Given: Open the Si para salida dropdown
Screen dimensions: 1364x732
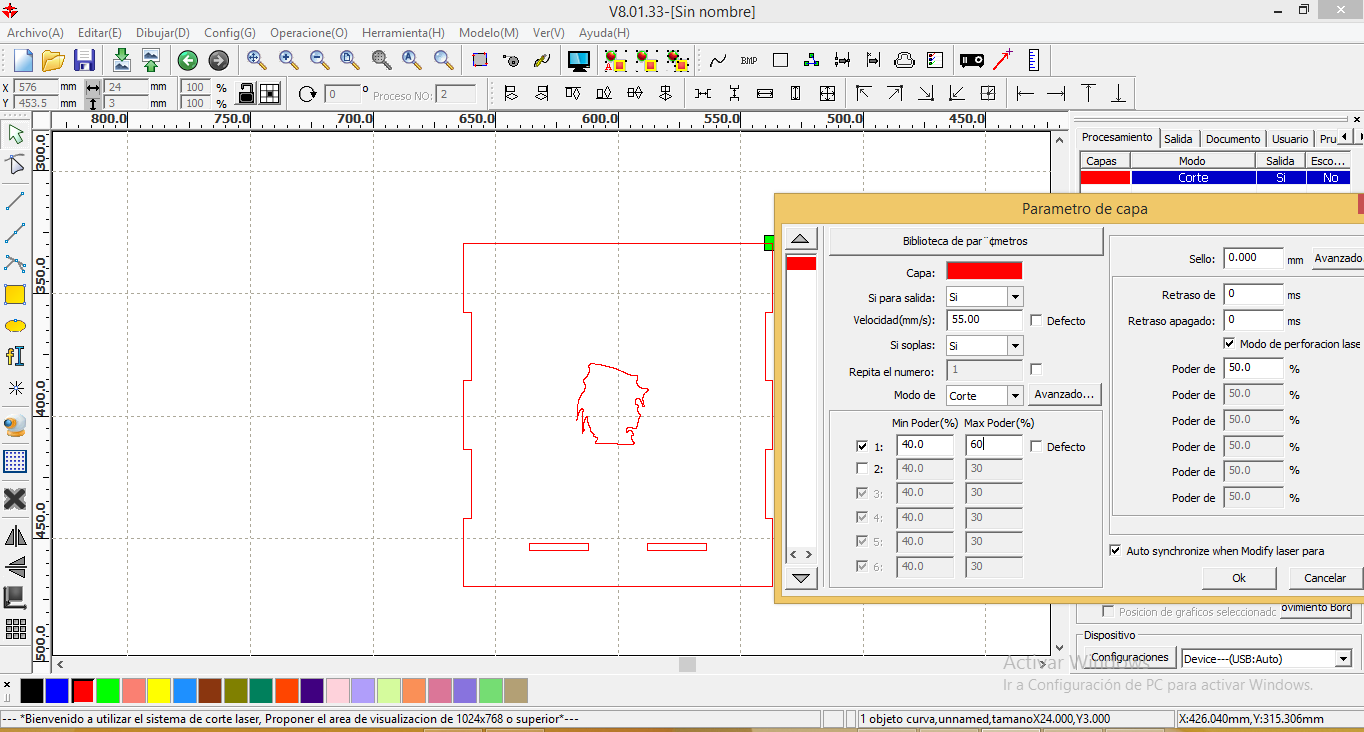Looking at the screenshot, I should [x=1015, y=297].
